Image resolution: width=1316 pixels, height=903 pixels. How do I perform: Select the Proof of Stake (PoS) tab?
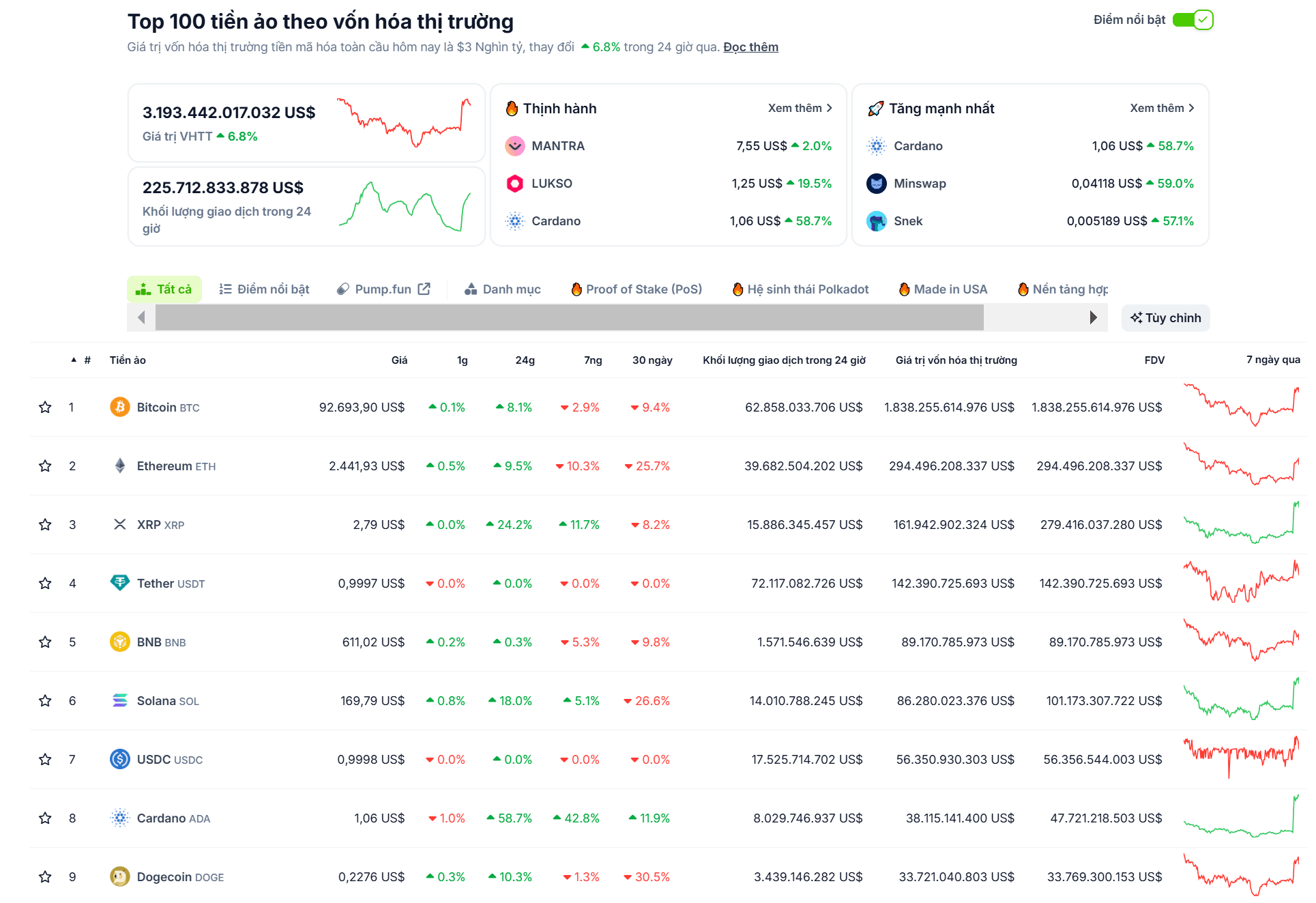(637, 289)
